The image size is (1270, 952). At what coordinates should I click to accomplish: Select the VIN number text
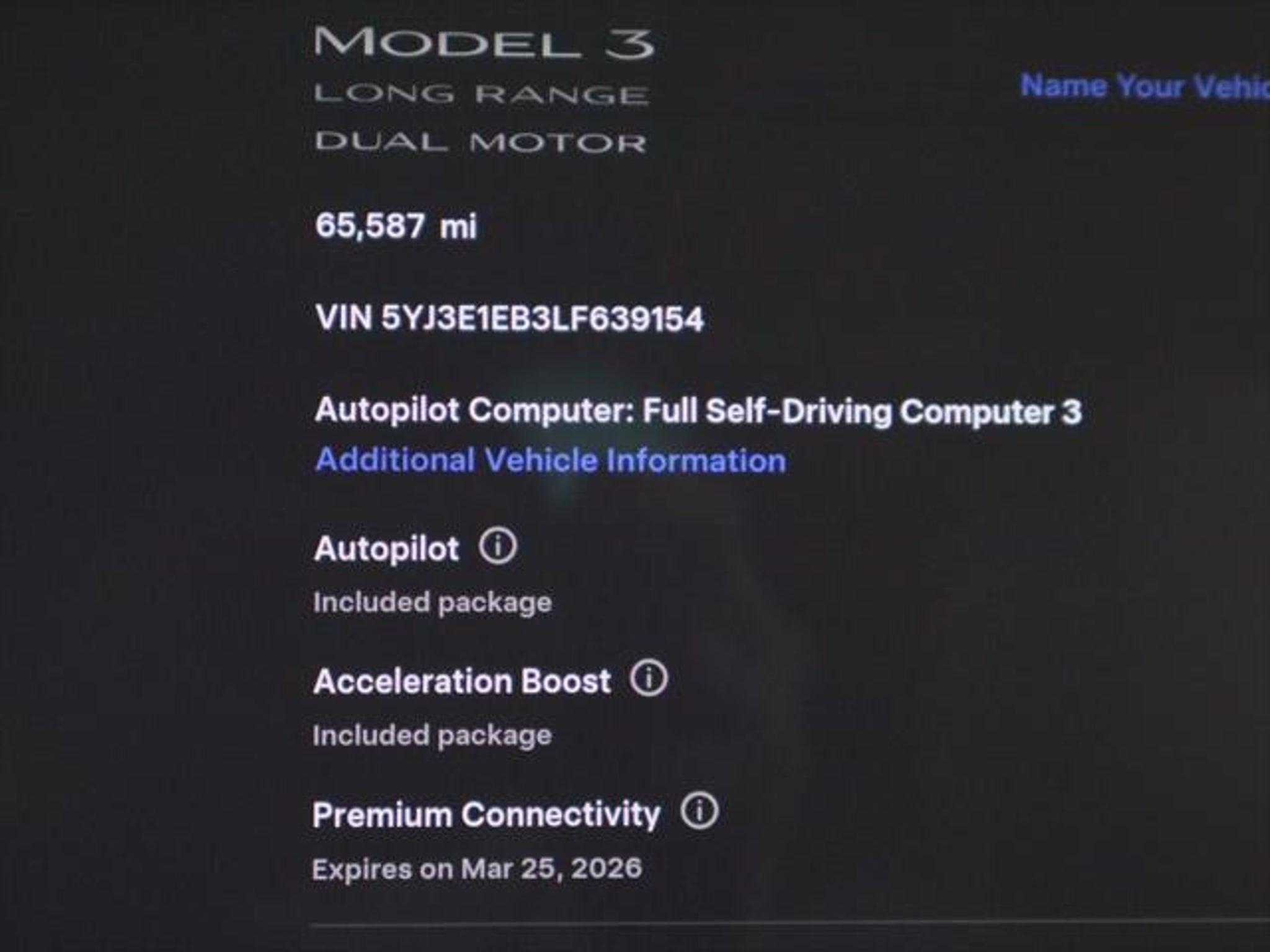click(542, 319)
